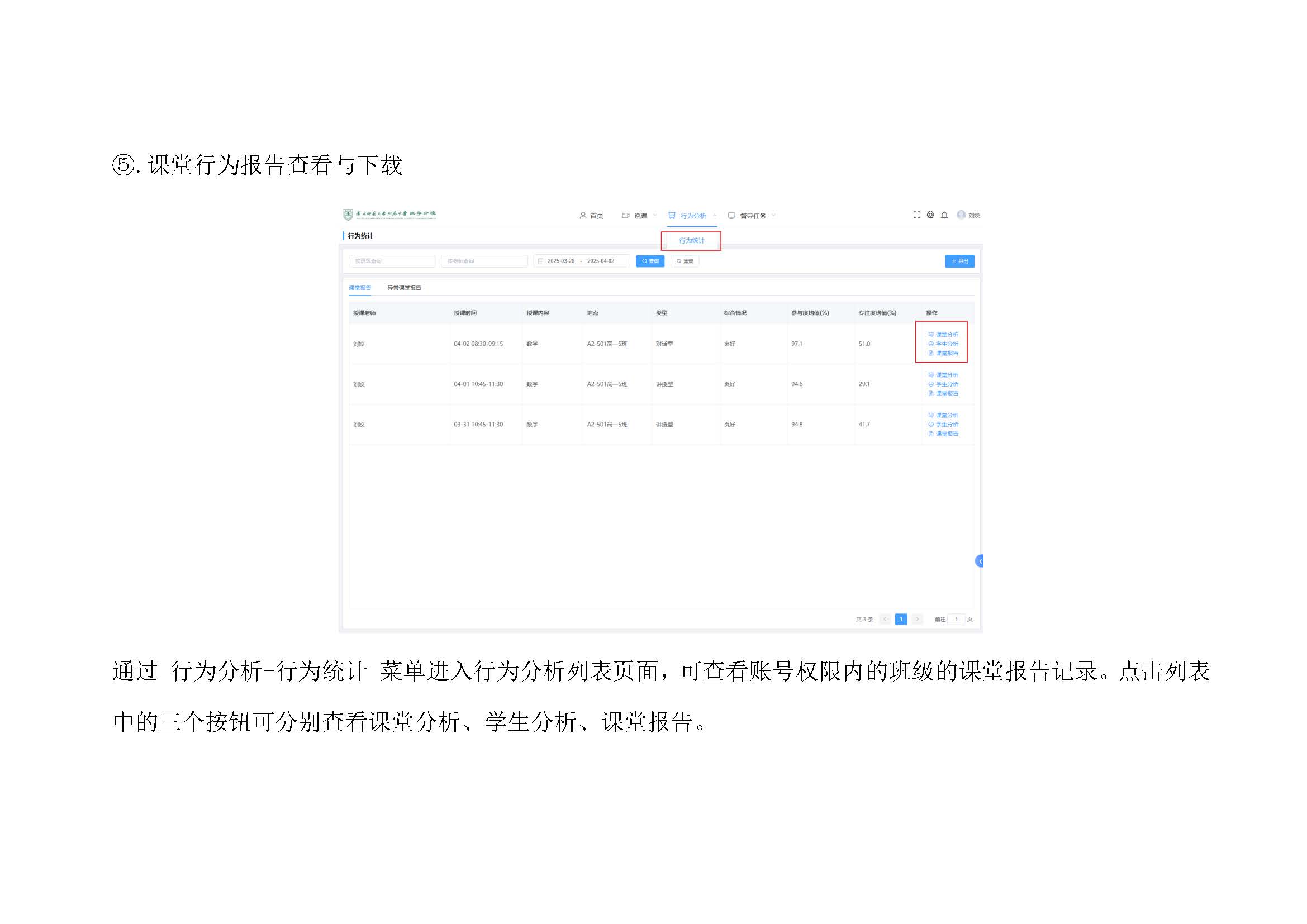Select 行为统计 submenu item
Viewport: 1307px width, 924px height.
[x=691, y=241]
